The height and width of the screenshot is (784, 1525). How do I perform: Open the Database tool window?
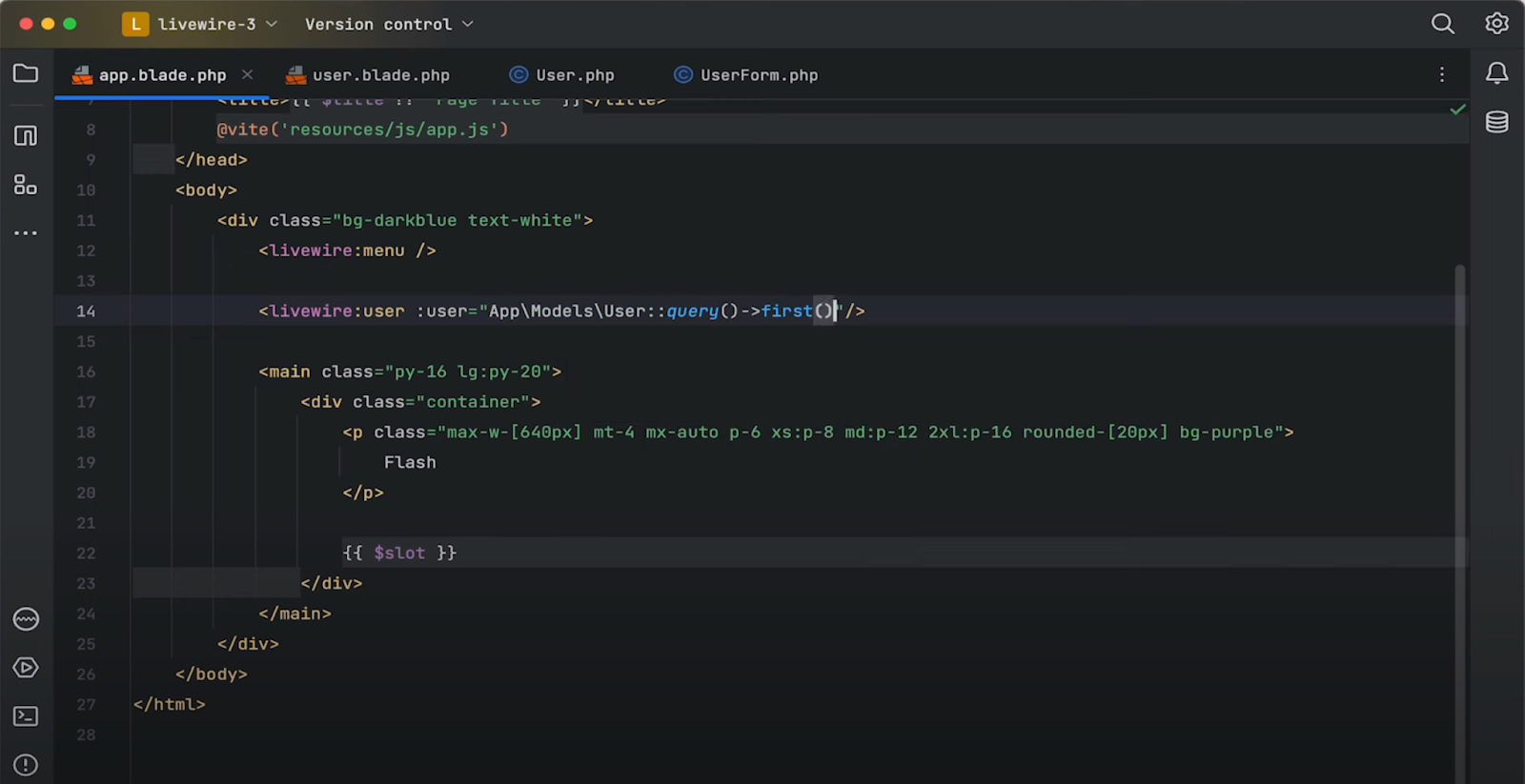click(1496, 122)
